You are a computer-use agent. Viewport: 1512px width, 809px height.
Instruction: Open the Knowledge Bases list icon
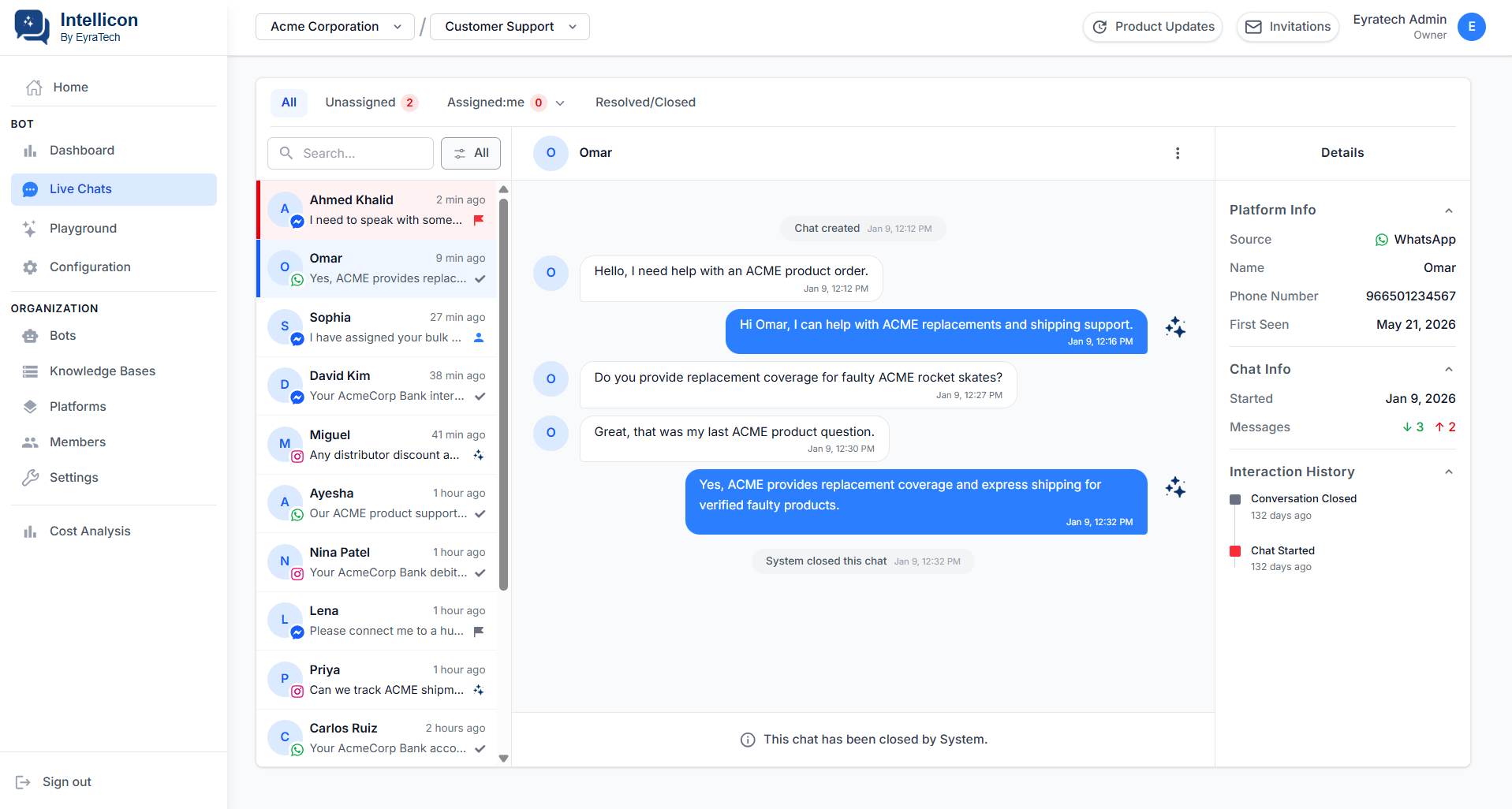click(30, 371)
